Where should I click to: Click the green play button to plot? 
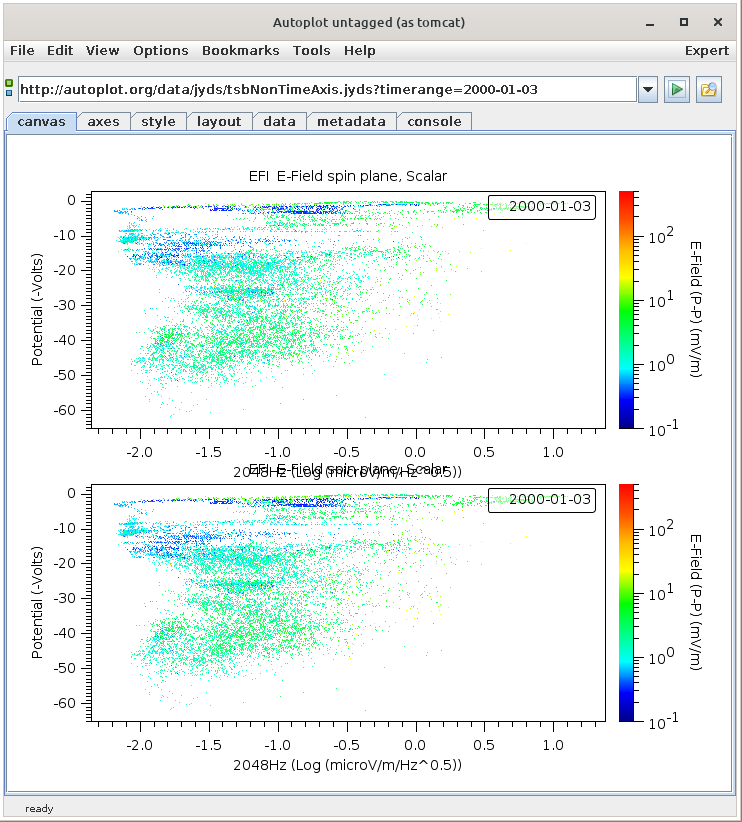(x=677, y=89)
